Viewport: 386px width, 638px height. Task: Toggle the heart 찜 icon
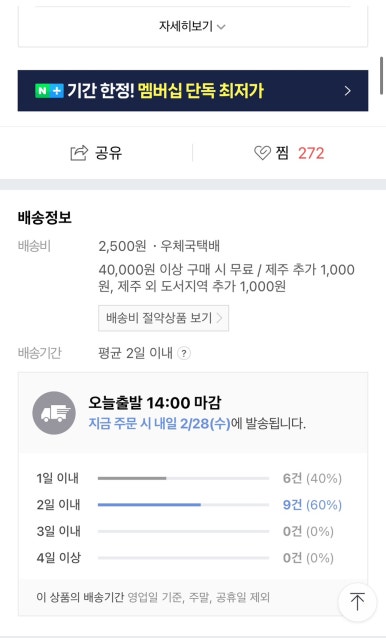tap(262, 153)
